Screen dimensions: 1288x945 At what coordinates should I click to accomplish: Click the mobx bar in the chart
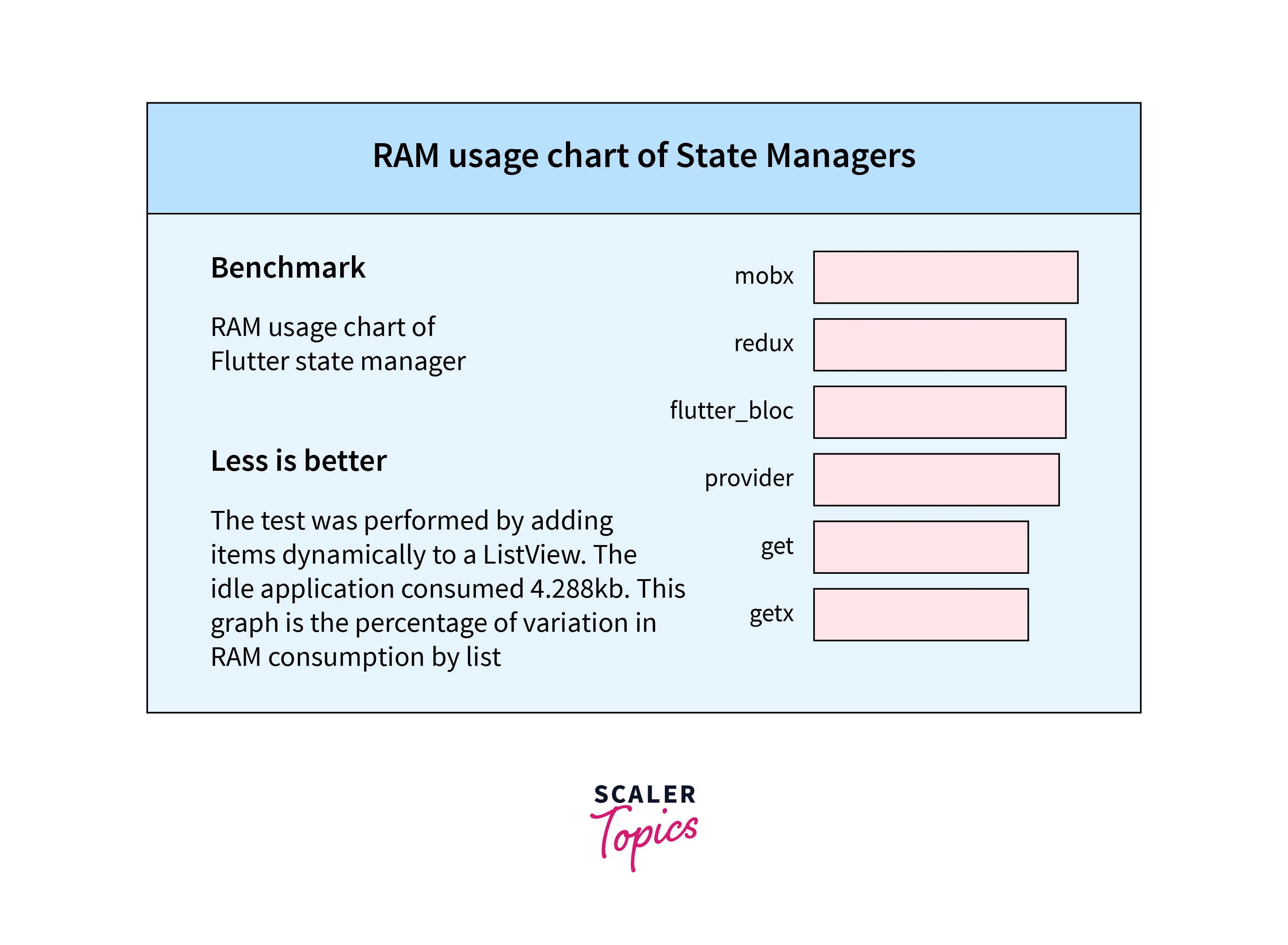945,277
